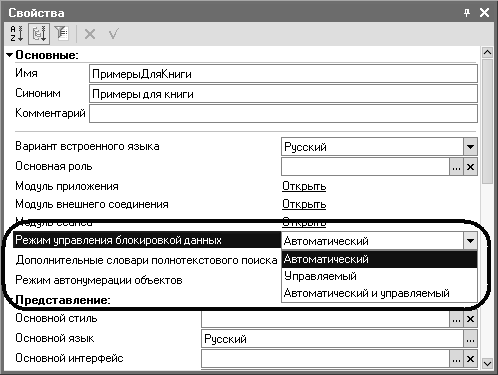
Task: Click the scrollbar up arrow
Action: (x=487, y=53)
